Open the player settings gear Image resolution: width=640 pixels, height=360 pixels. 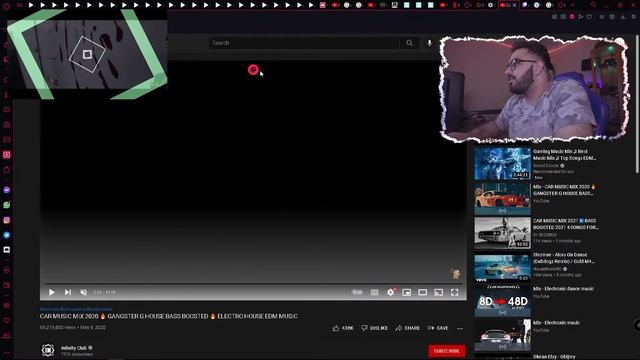pos(391,292)
